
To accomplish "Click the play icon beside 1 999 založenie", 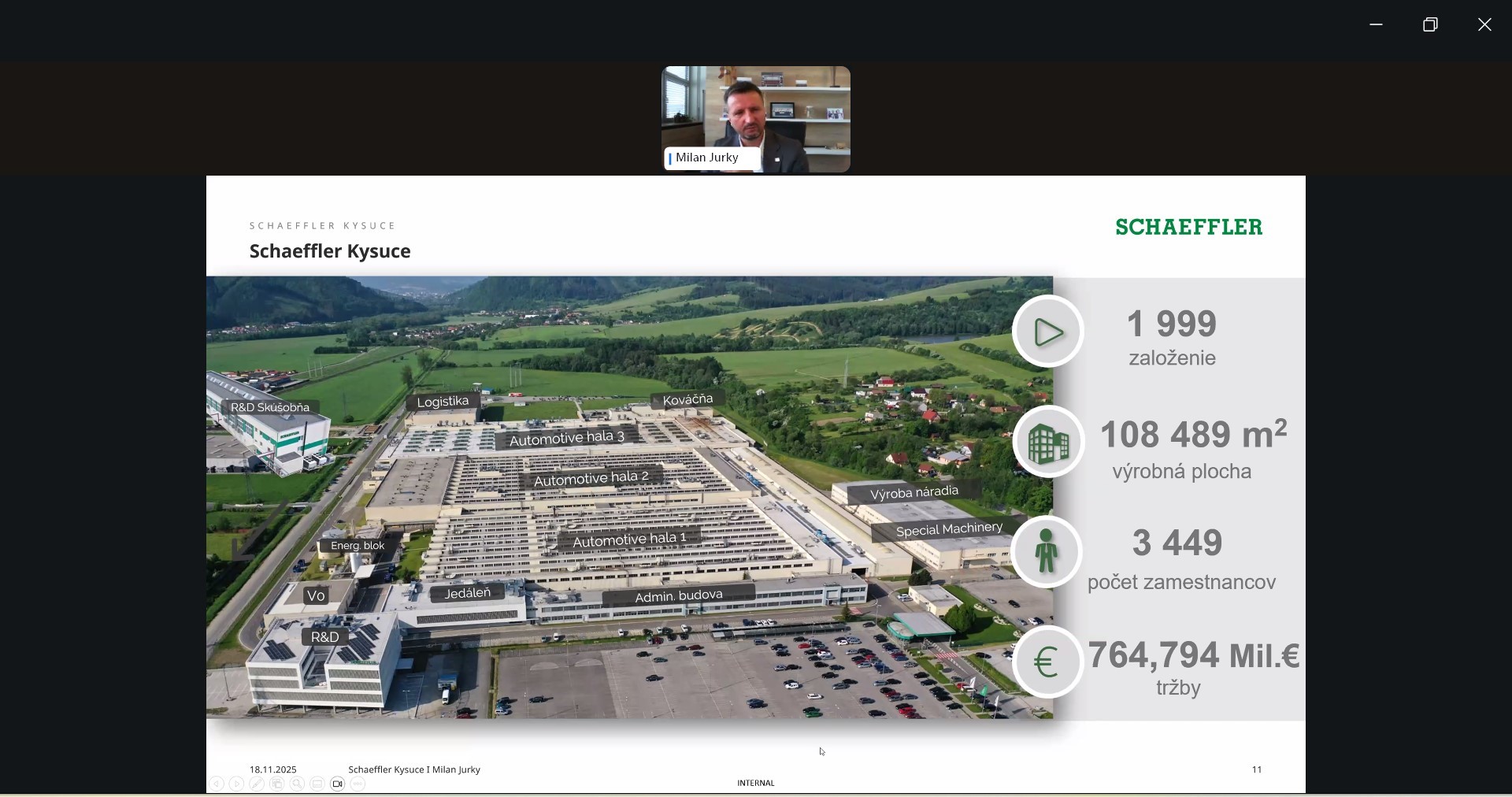I will [x=1048, y=332].
